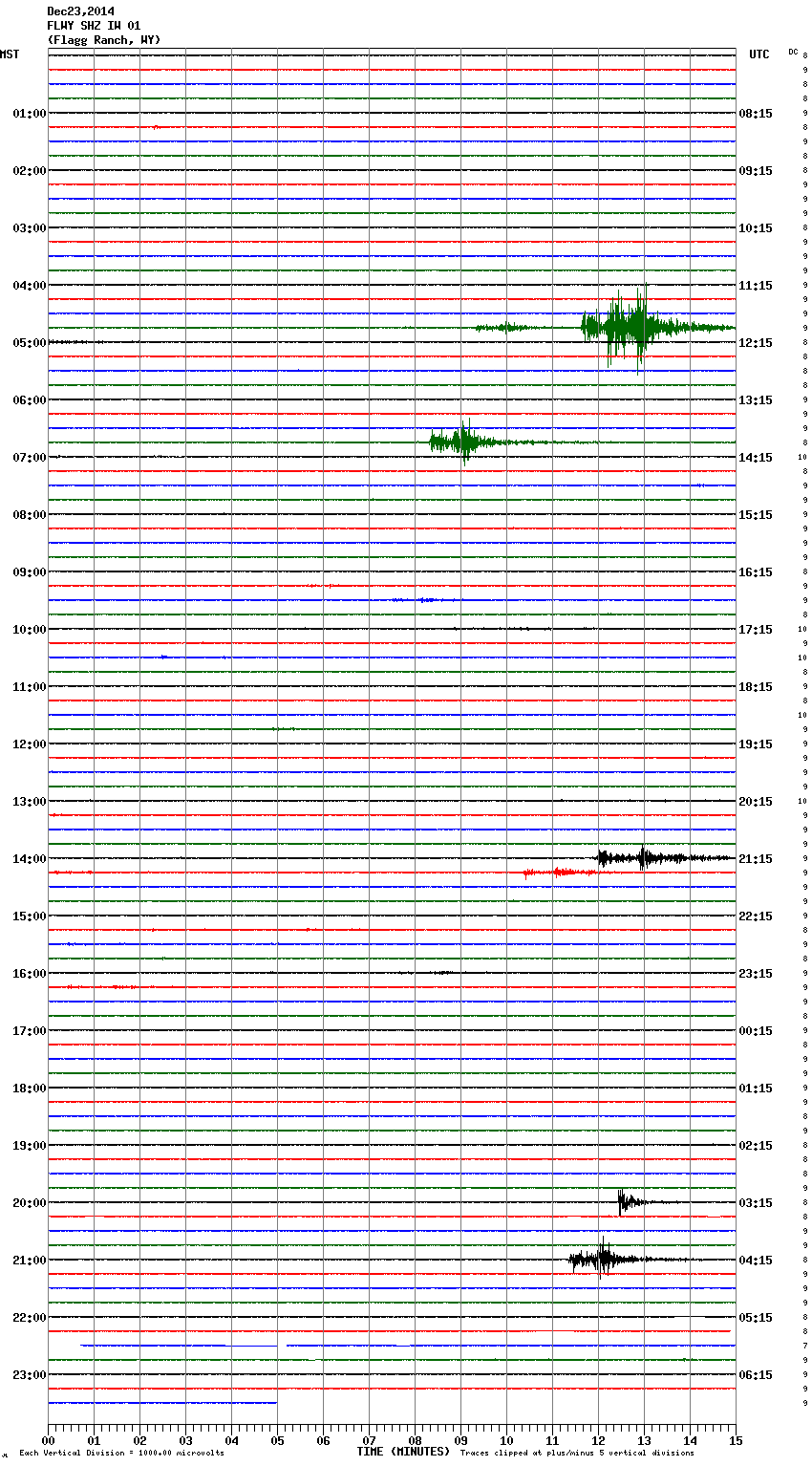Click the 23:15 UTC time label
This screenshot has width=812, height=1466.
pyautogui.click(x=756, y=974)
